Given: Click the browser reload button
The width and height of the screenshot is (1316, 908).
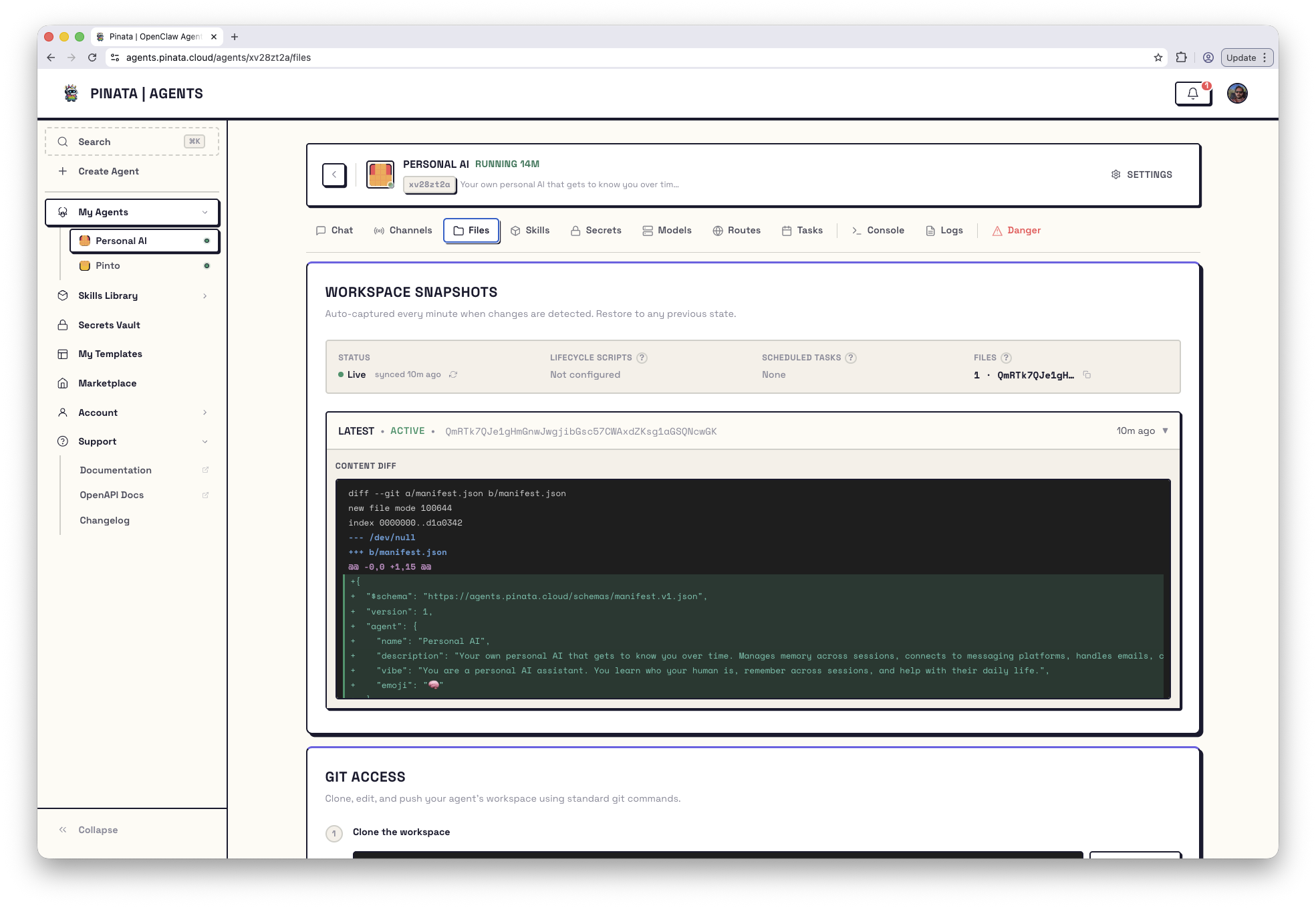Looking at the screenshot, I should [92, 58].
